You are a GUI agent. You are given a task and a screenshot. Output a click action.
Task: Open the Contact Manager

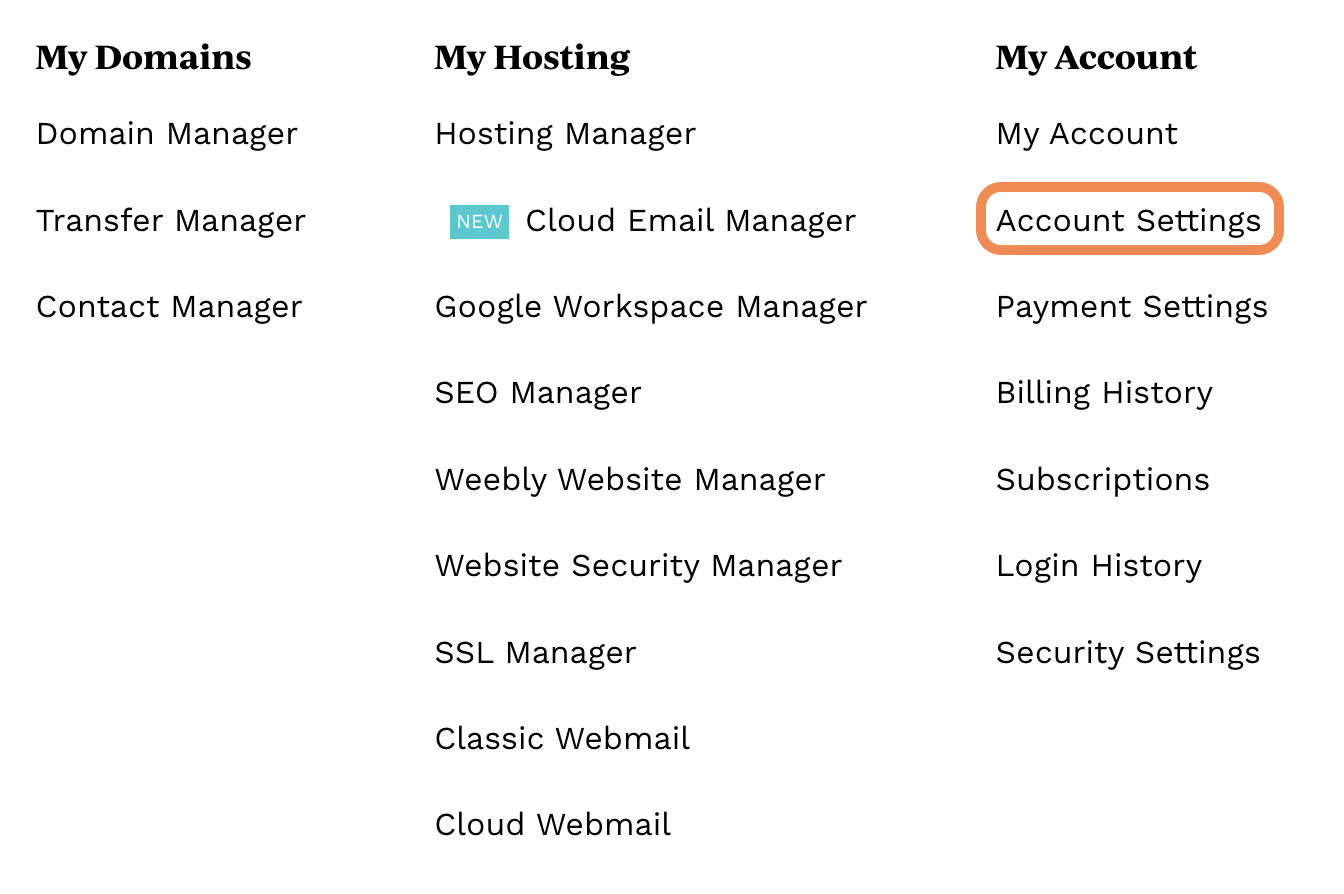168,307
